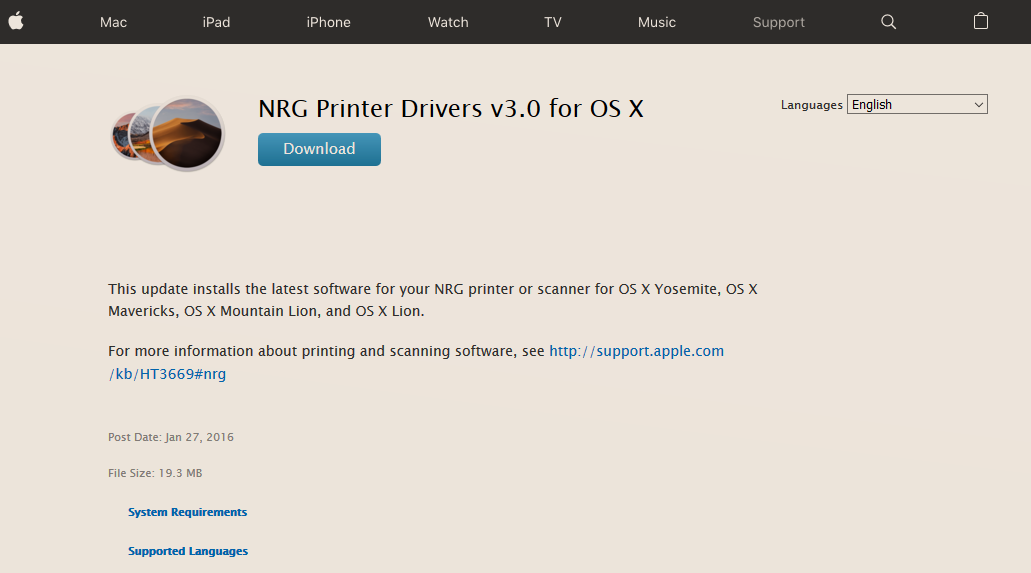The width and height of the screenshot is (1031, 573).
Task: Expand the Supported Languages section
Action: 187,551
